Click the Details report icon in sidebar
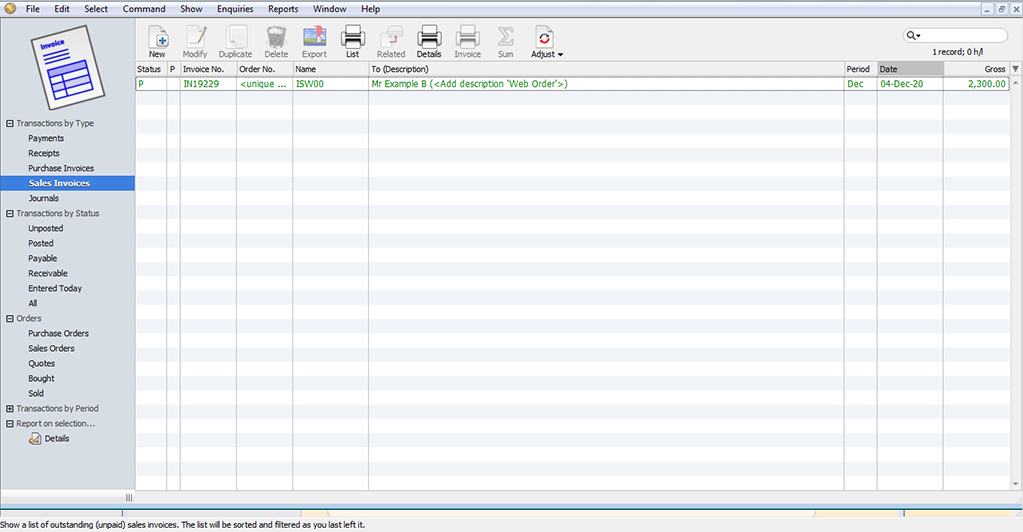The width and height of the screenshot is (1023, 532). (x=35, y=439)
